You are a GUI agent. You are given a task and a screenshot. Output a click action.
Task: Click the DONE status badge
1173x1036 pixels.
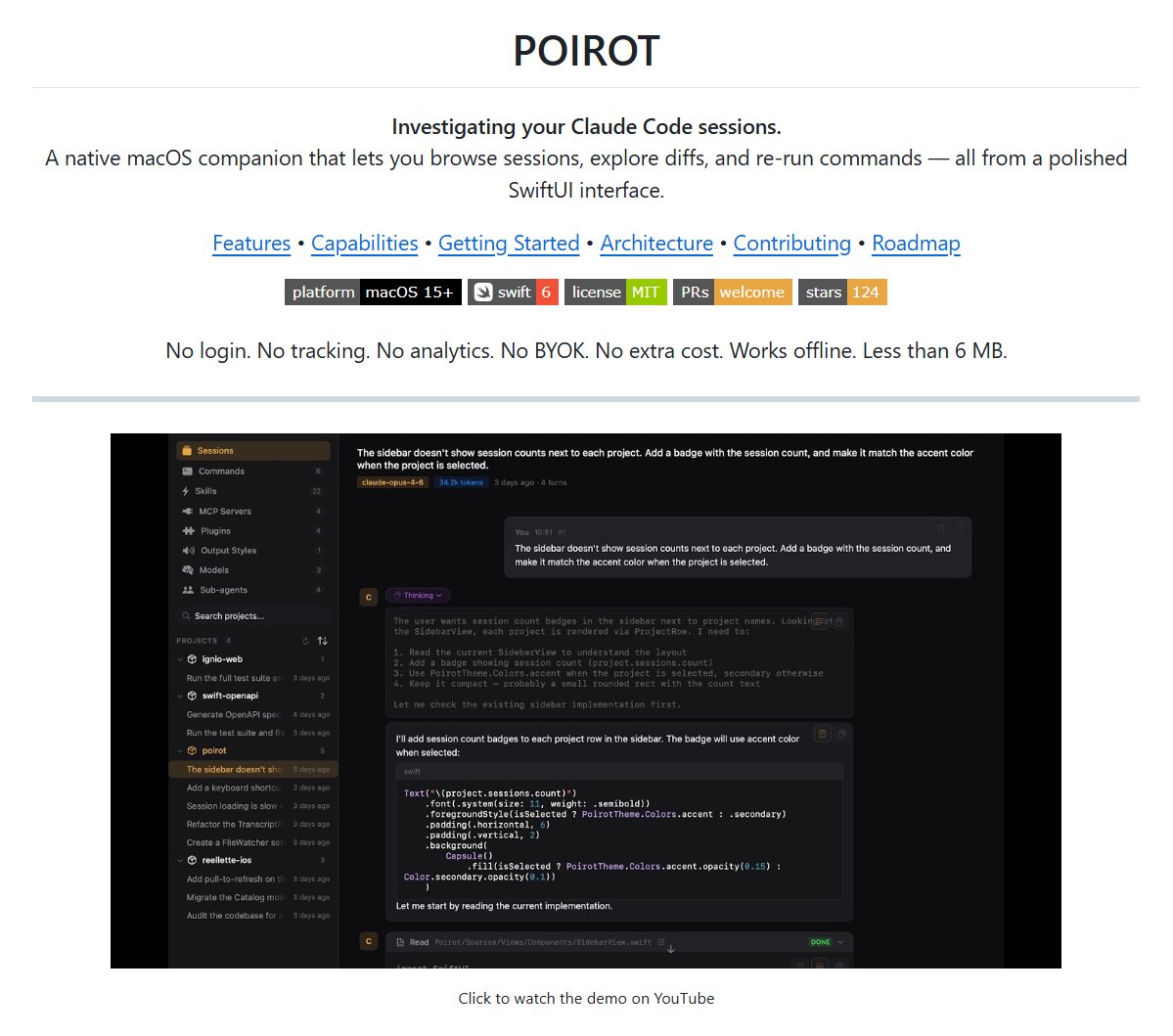(820, 942)
